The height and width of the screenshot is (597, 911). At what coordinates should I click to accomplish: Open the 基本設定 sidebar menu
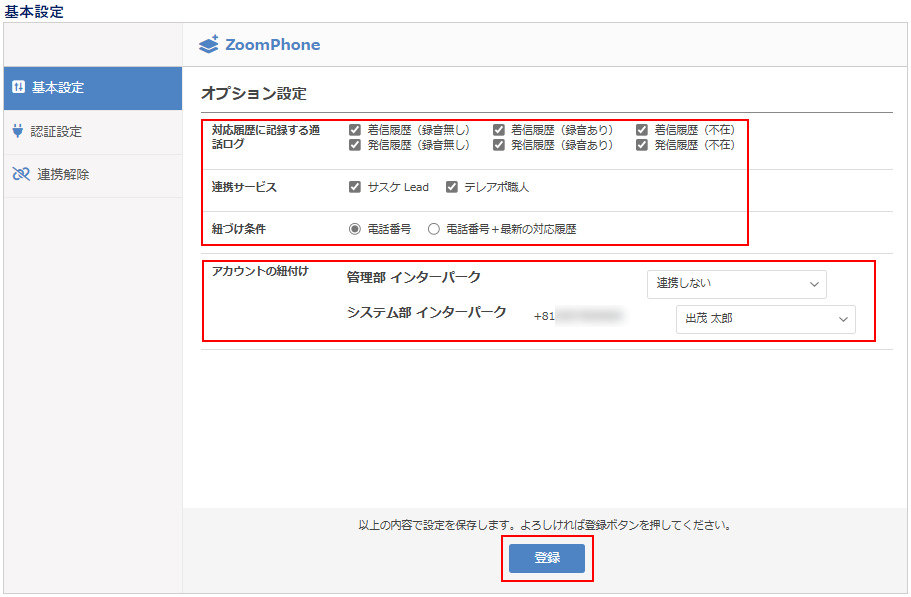(x=93, y=88)
